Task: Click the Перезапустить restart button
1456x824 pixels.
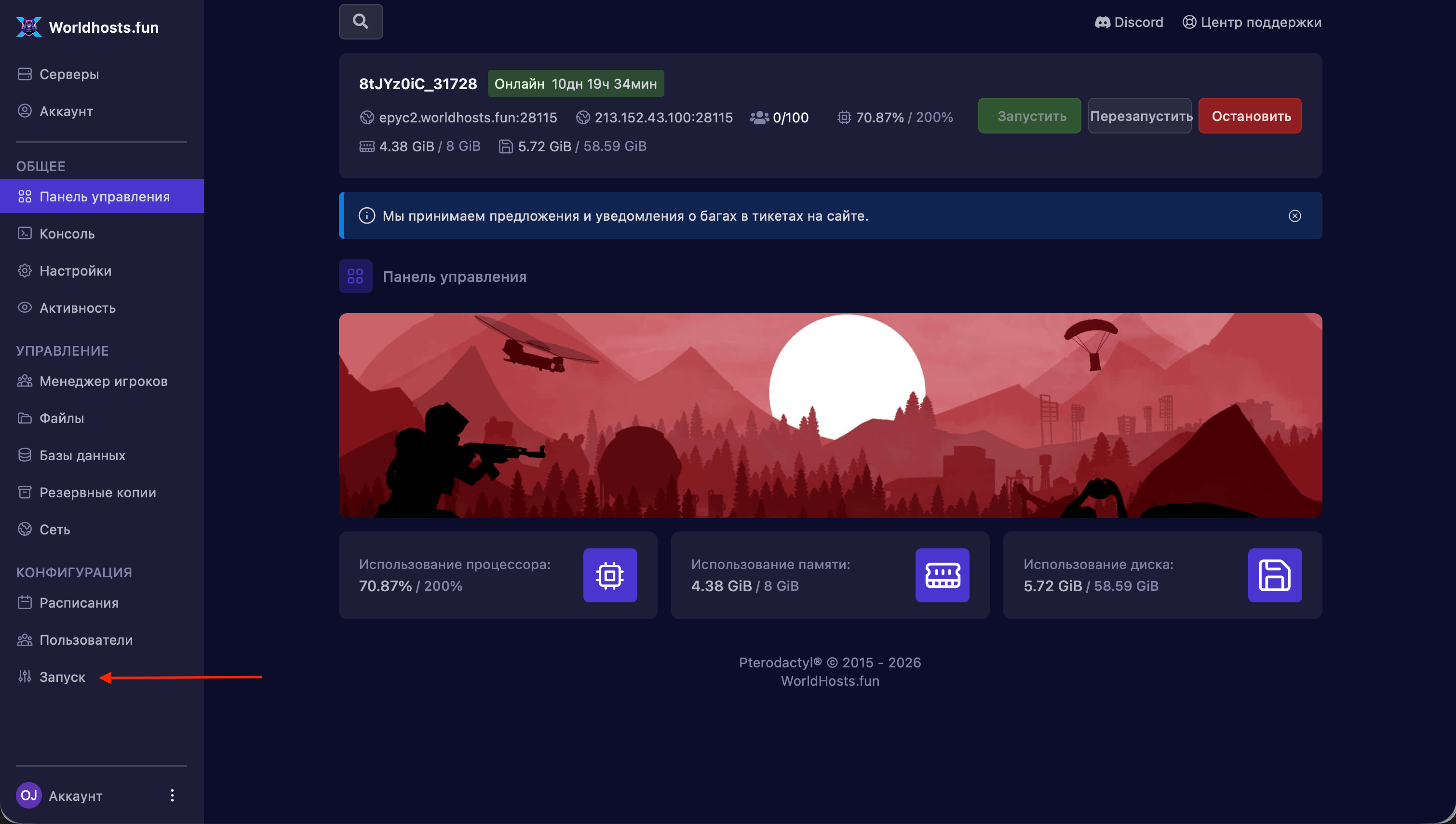Action: point(1140,116)
